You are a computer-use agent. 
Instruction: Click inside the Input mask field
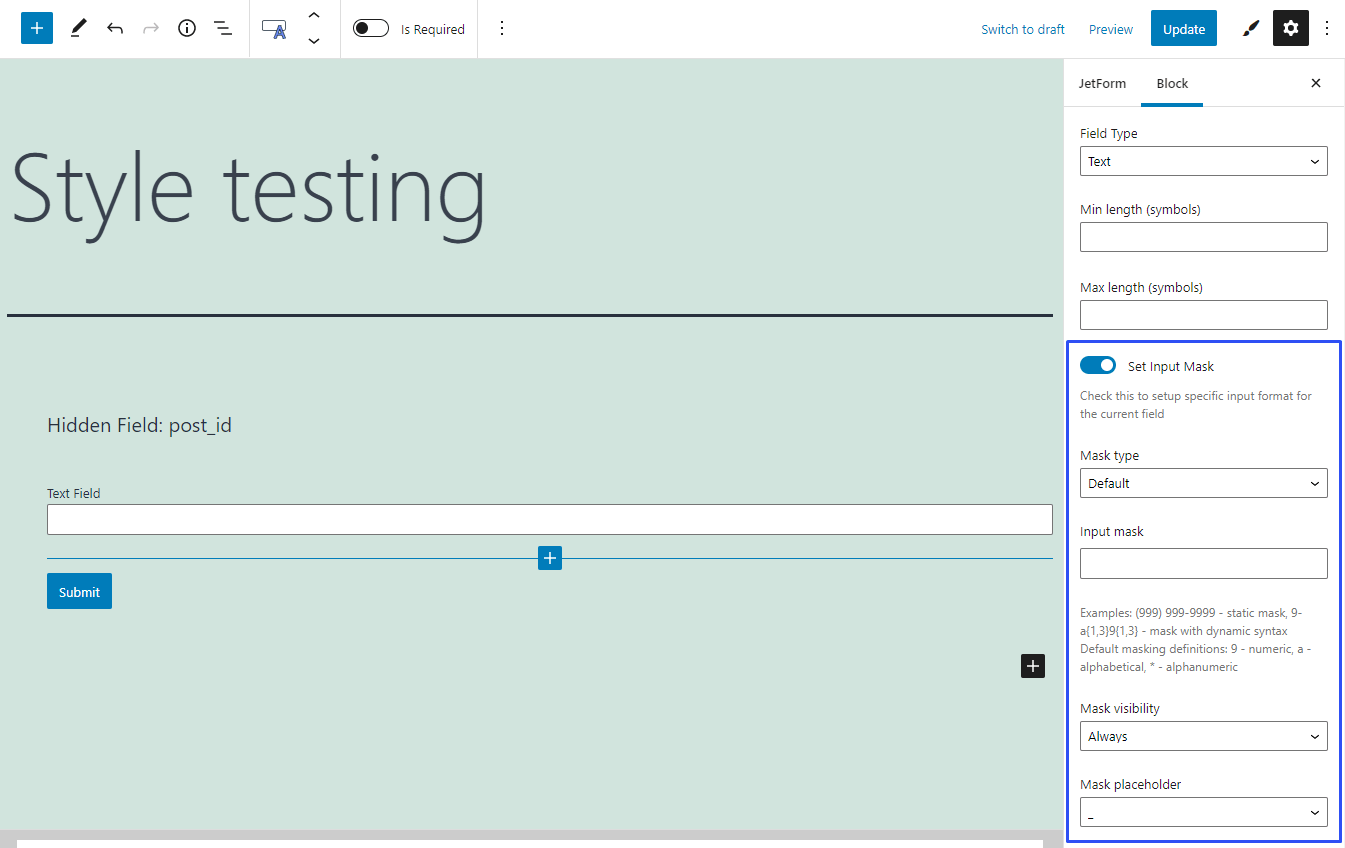pos(1203,563)
